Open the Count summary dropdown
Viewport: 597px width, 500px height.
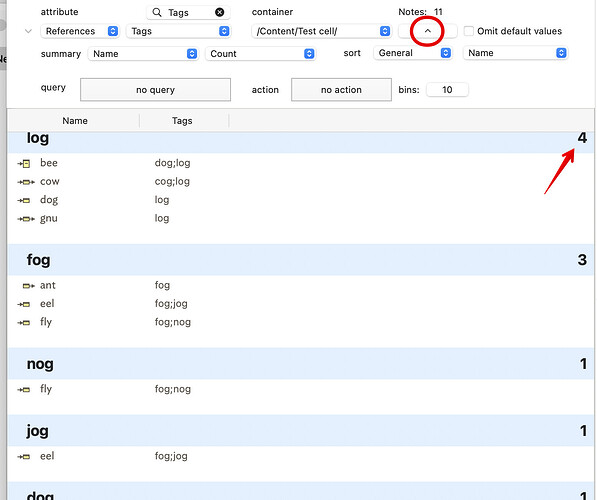(260, 54)
